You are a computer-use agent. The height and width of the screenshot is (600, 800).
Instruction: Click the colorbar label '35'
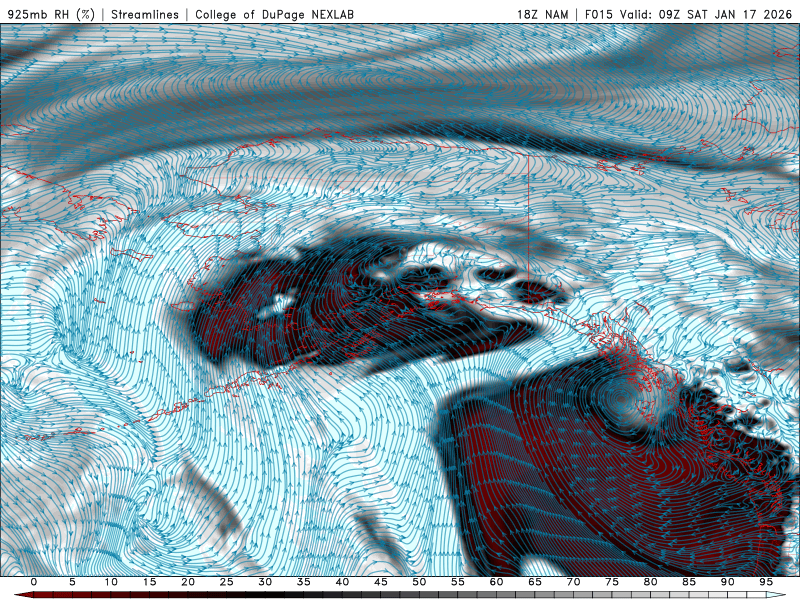304,582
